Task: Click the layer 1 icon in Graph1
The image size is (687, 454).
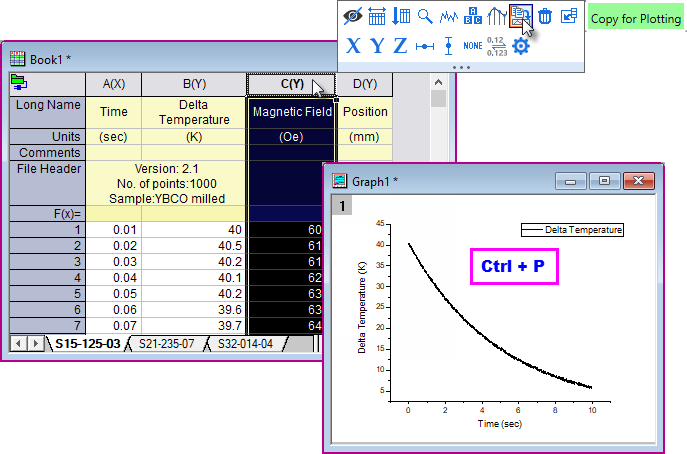Action: (342, 206)
